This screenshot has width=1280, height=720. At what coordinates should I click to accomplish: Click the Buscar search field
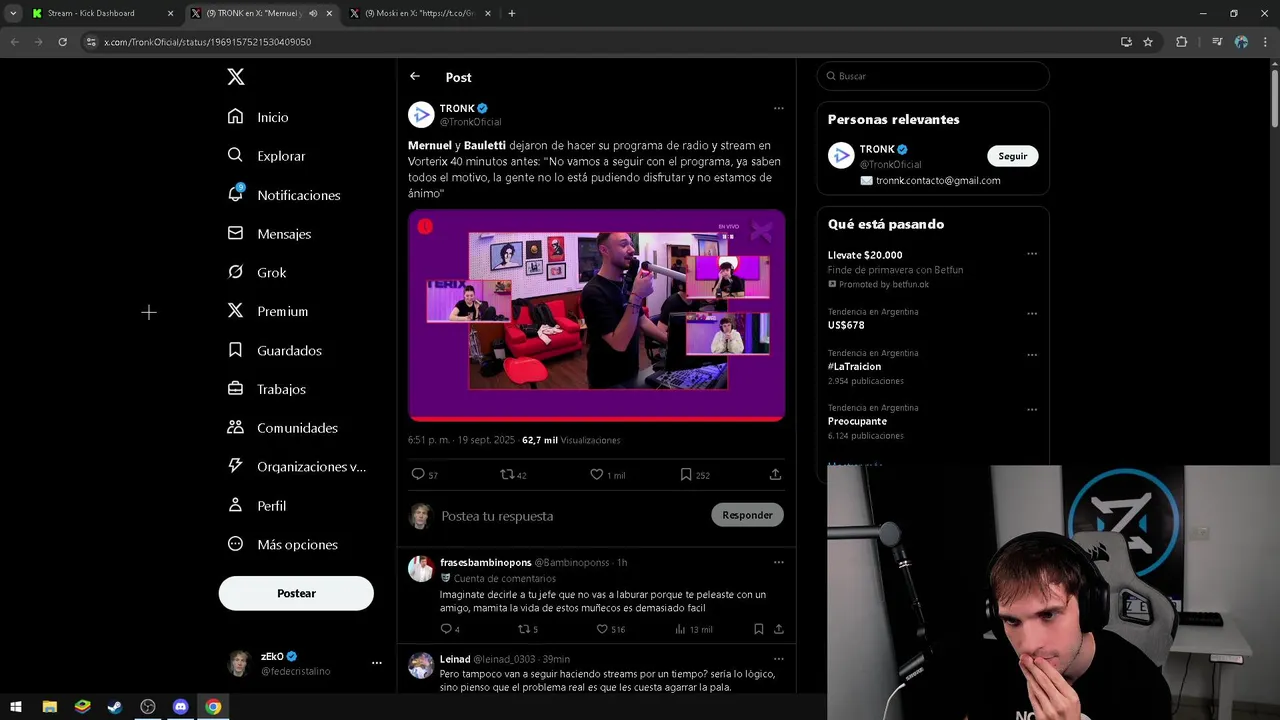pyautogui.click(x=933, y=76)
